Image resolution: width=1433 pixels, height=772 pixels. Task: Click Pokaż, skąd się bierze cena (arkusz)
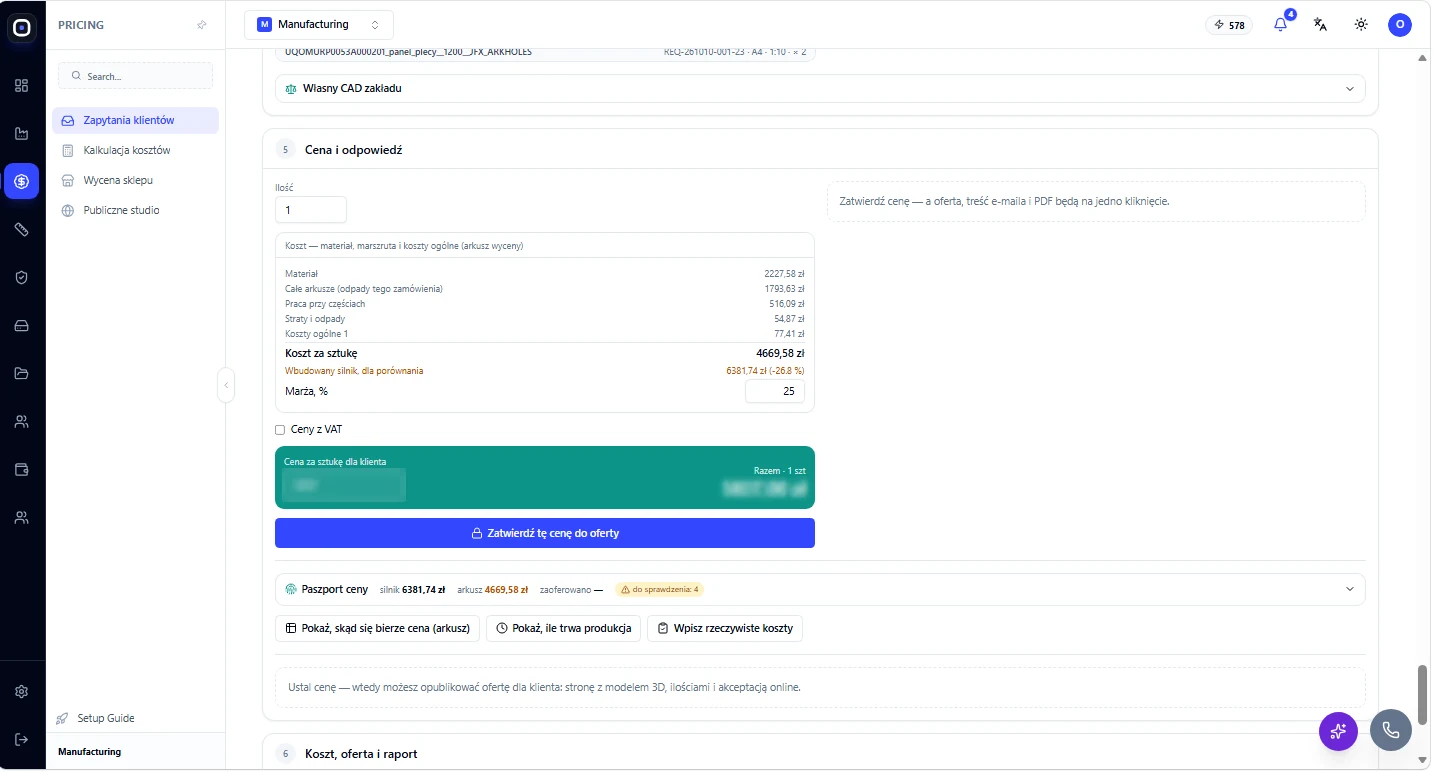pos(377,628)
